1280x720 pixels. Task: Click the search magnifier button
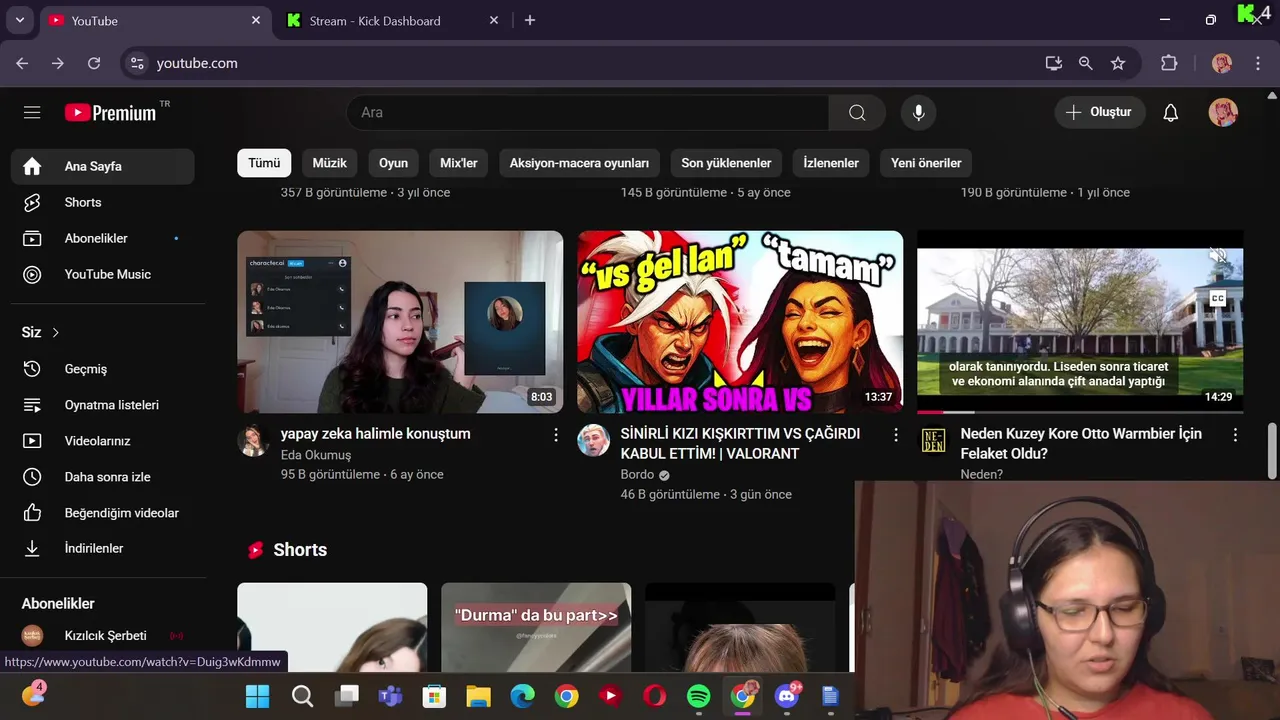coord(857,113)
